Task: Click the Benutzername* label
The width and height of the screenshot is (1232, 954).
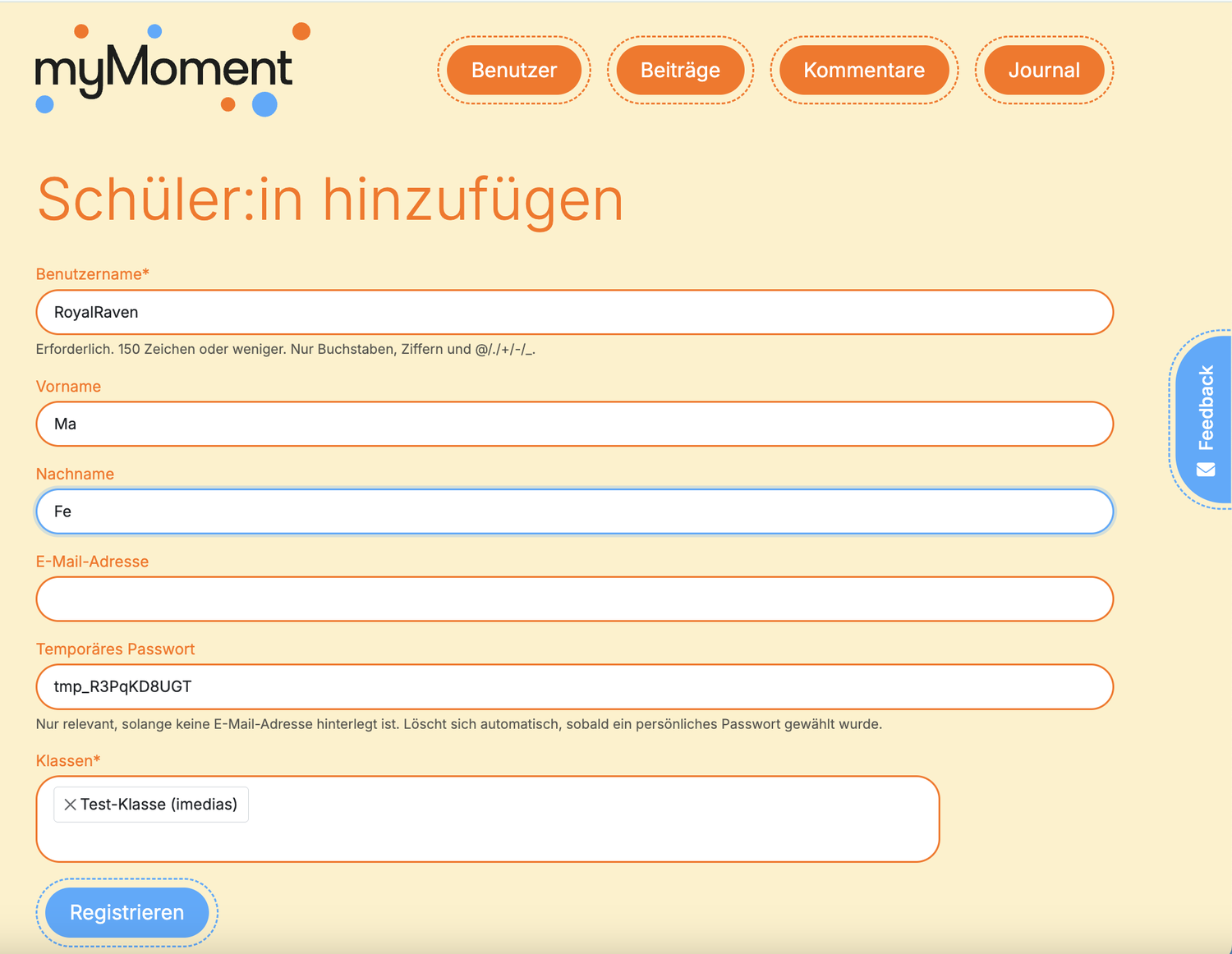Action: tap(92, 274)
